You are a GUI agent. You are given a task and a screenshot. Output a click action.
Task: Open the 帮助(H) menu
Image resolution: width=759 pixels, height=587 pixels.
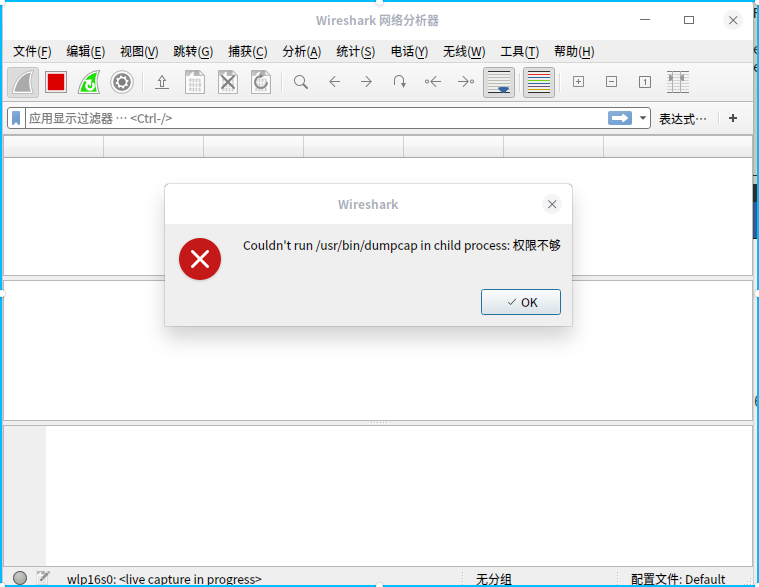pyautogui.click(x=574, y=51)
